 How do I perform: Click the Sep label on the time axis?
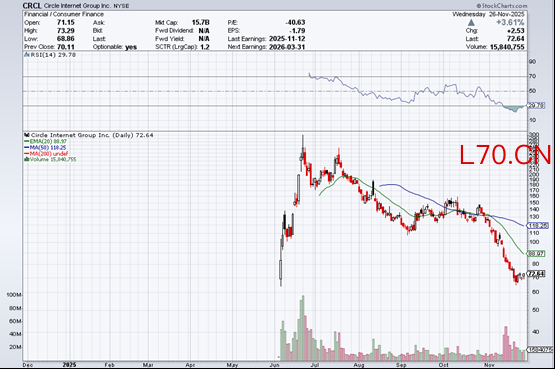401,365
